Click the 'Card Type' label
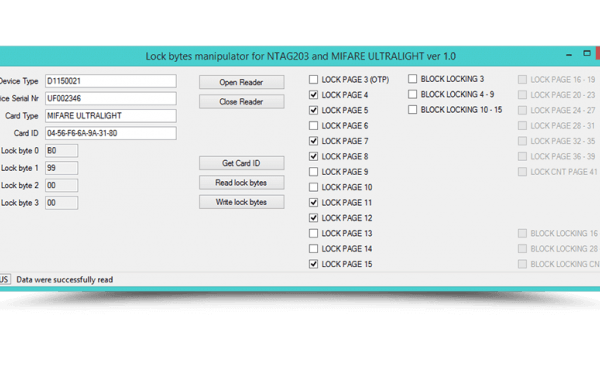 pyautogui.click(x=22, y=116)
